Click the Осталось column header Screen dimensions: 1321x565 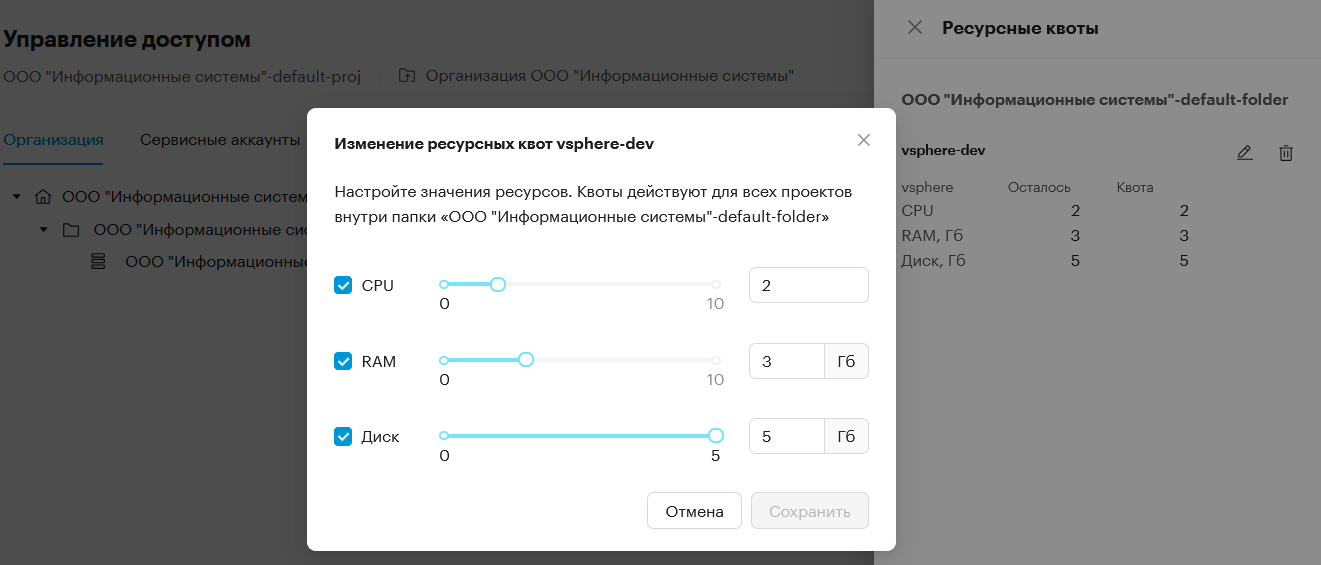pos(1039,187)
